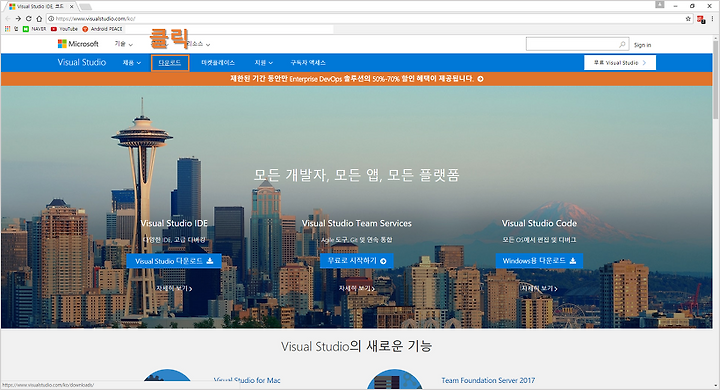Open Chrome's three-dot menu
Screen dimensions: 720x390
pos(713,19)
